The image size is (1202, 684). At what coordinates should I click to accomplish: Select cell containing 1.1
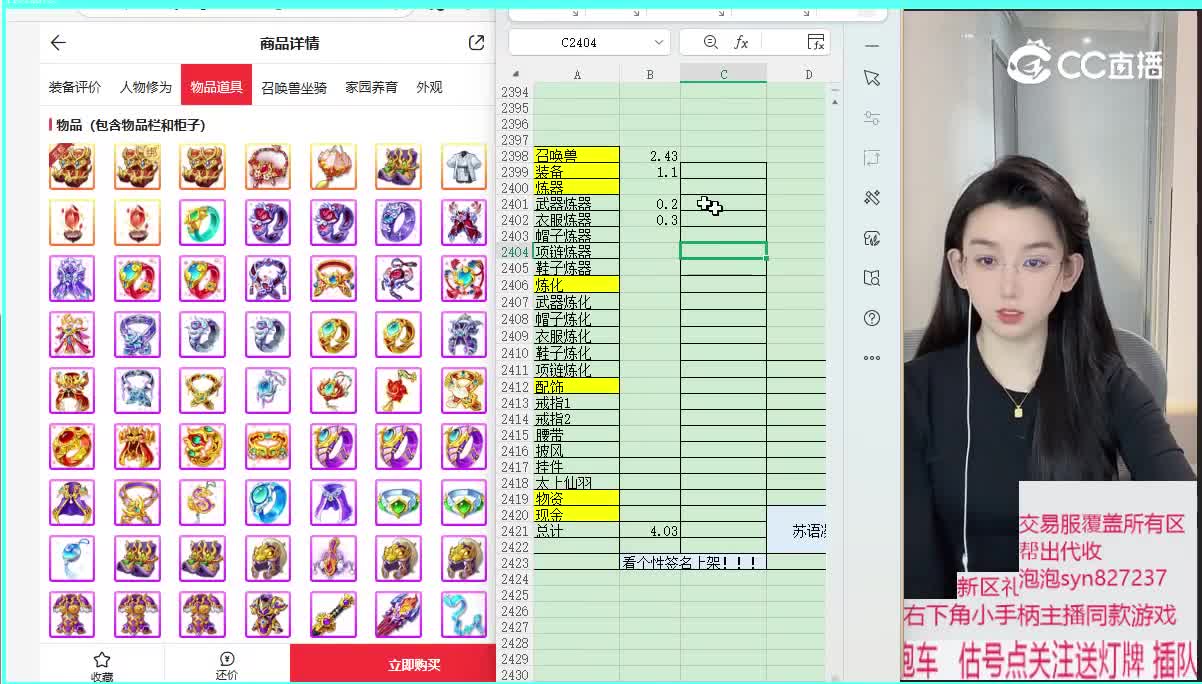[650, 171]
